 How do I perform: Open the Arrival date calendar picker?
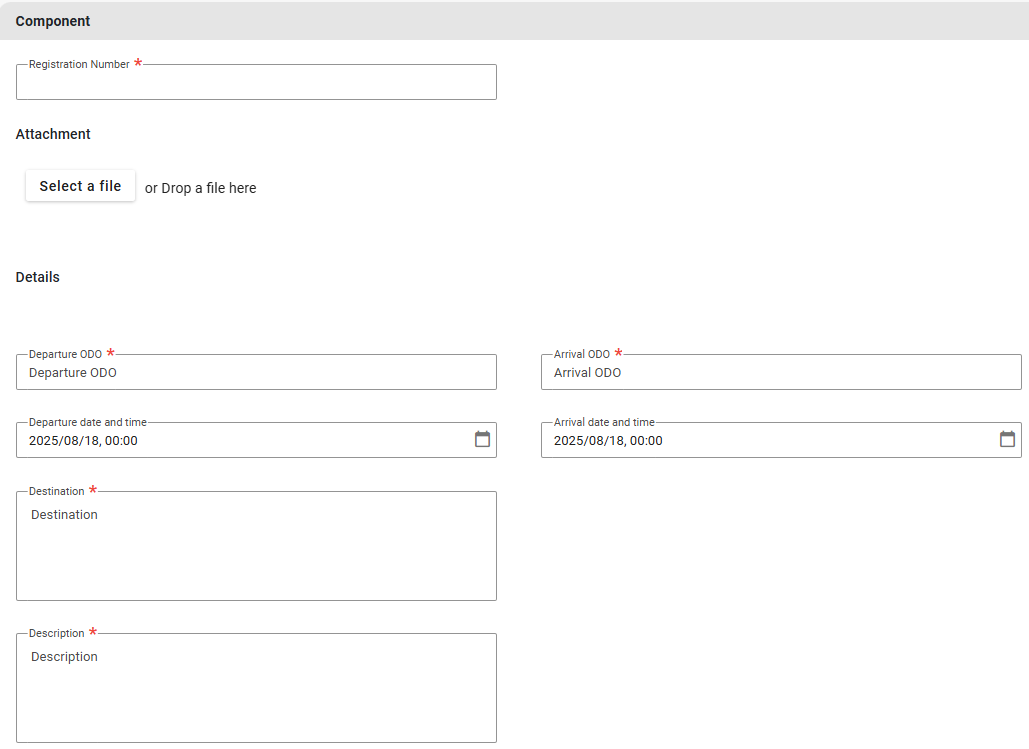coord(1007,440)
